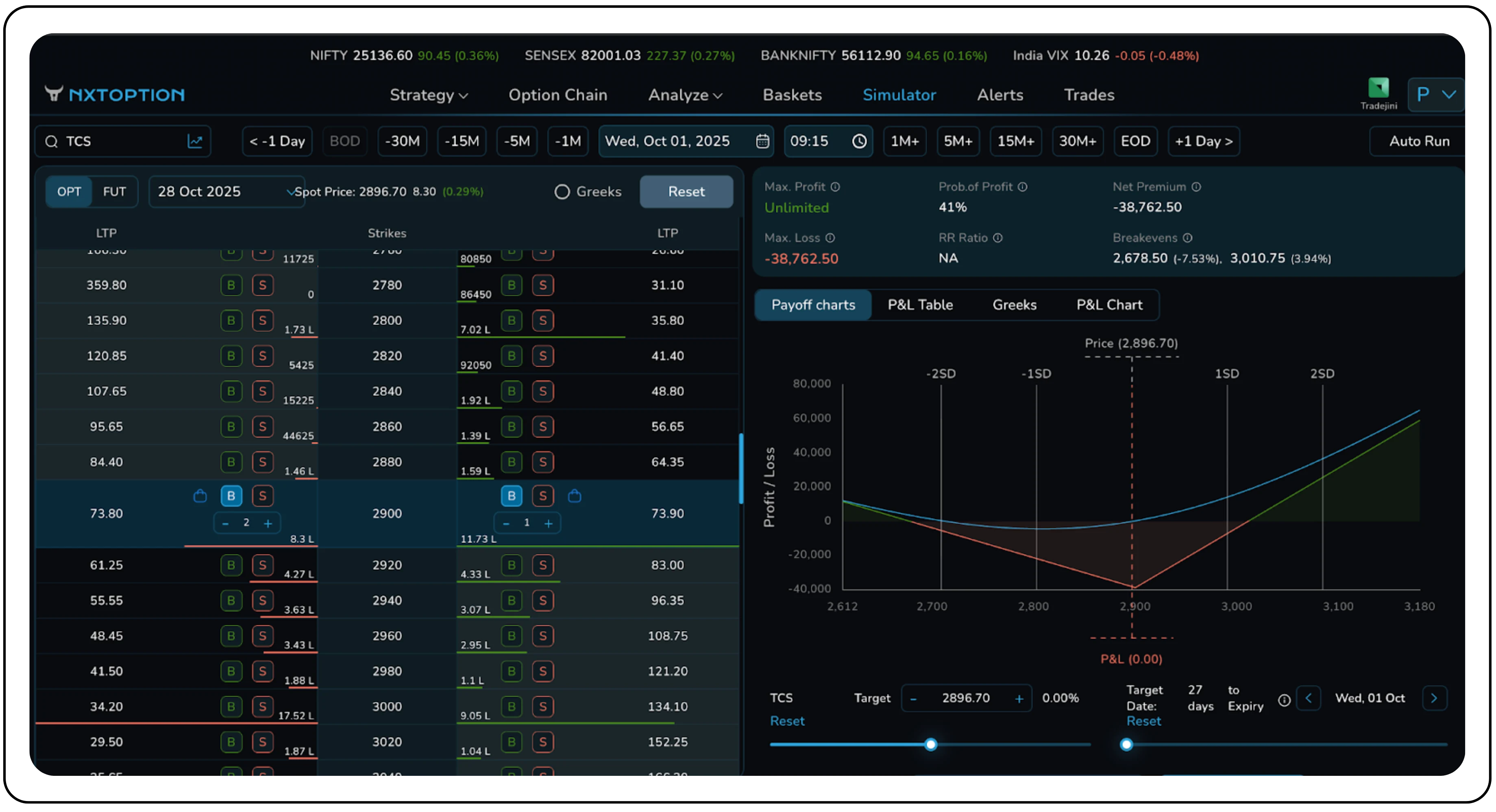The image size is (1496, 812).
Task: Click the +1 Day button
Action: (x=1203, y=141)
